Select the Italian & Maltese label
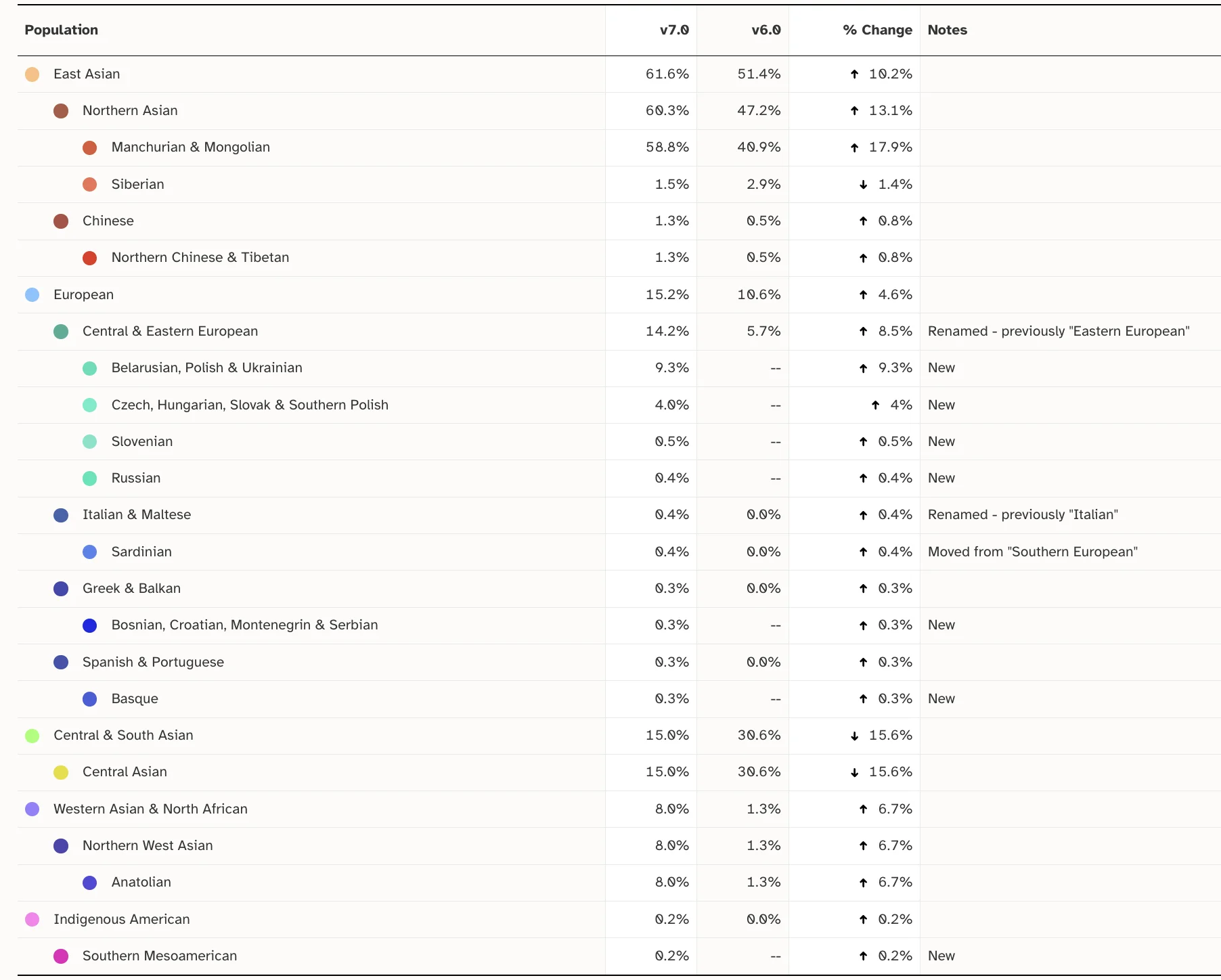 [x=137, y=514]
